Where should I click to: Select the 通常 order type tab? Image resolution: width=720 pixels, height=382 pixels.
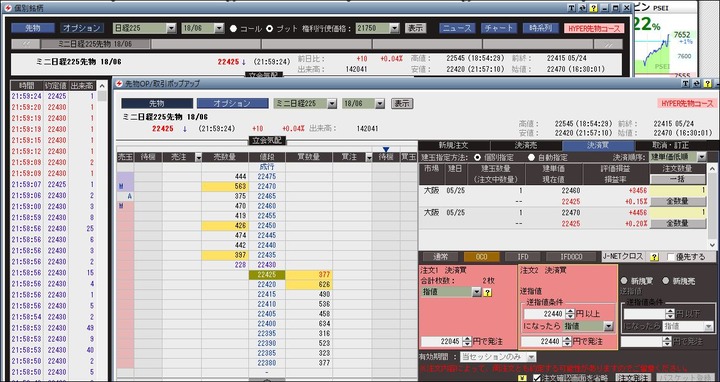tap(441, 257)
